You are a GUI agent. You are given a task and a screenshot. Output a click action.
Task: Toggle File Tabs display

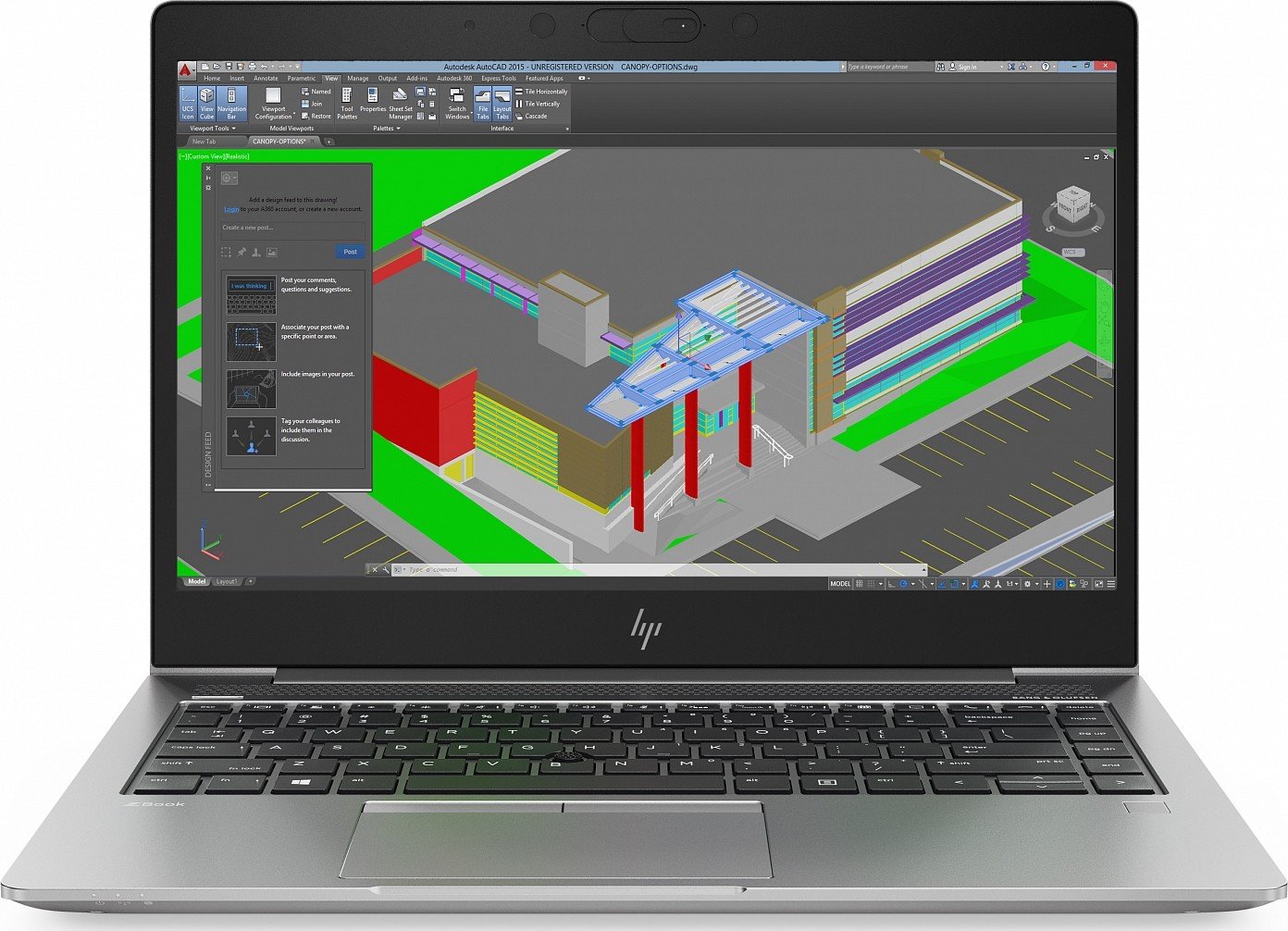[x=483, y=104]
